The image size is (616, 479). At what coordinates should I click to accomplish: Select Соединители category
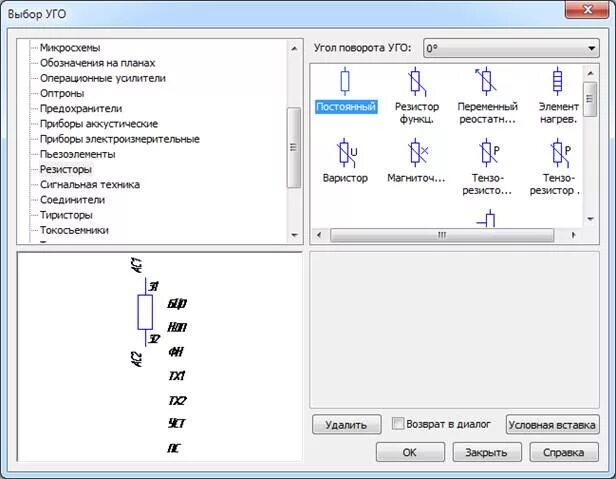(72, 200)
